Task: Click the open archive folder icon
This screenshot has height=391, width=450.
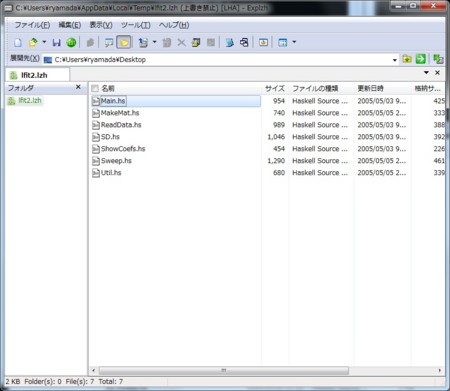Action: click(x=33, y=42)
